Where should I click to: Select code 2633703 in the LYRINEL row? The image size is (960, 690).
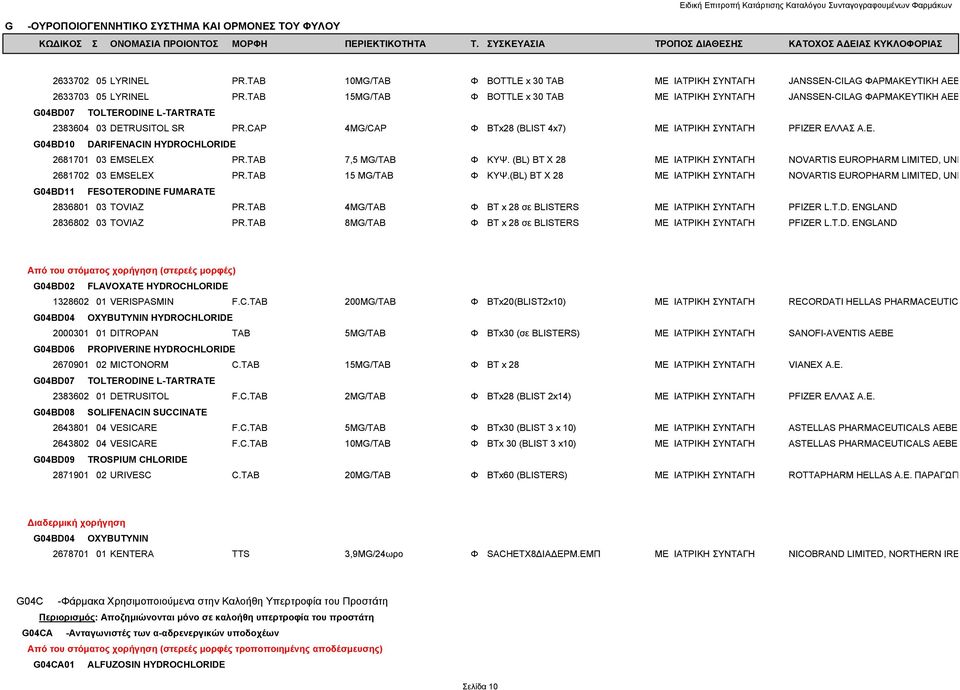(70, 97)
